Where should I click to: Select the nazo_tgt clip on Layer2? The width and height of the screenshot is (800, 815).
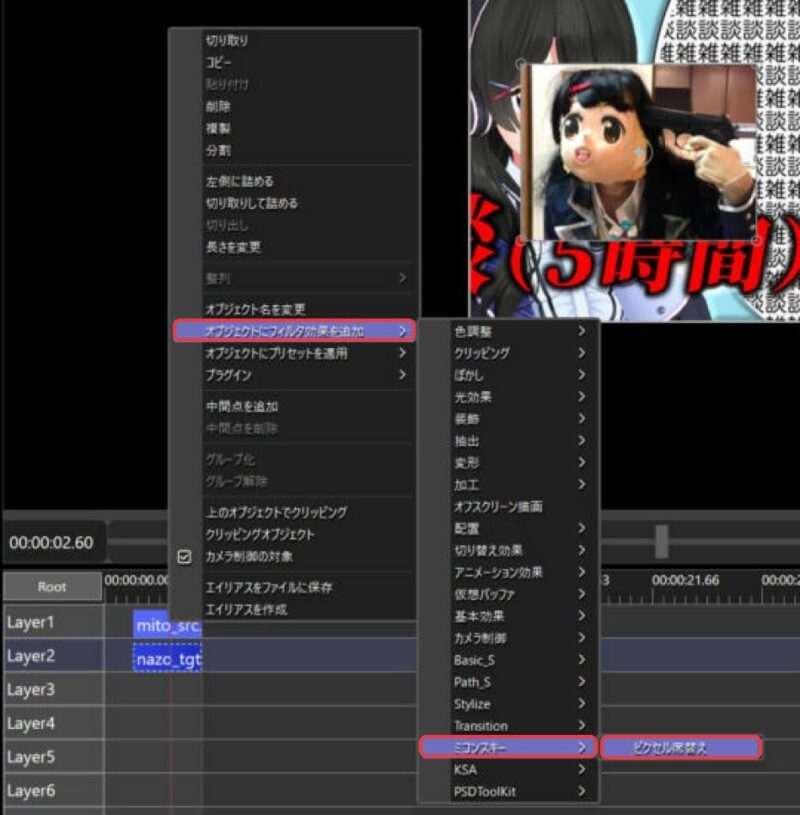[x=167, y=659]
